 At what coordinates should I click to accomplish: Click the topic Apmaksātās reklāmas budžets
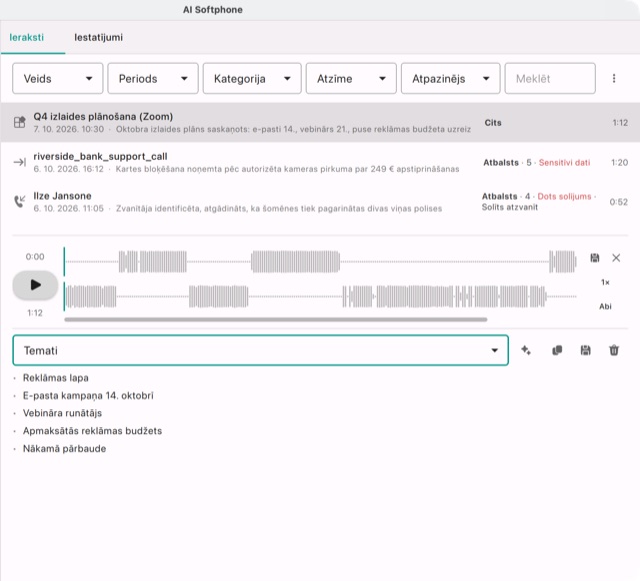click(x=92, y=431)
